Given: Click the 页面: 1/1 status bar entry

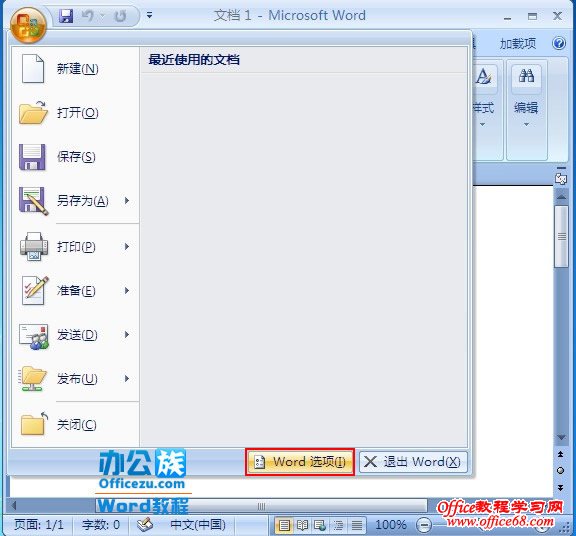Looking at the screenshot, I should pos(39,525).
